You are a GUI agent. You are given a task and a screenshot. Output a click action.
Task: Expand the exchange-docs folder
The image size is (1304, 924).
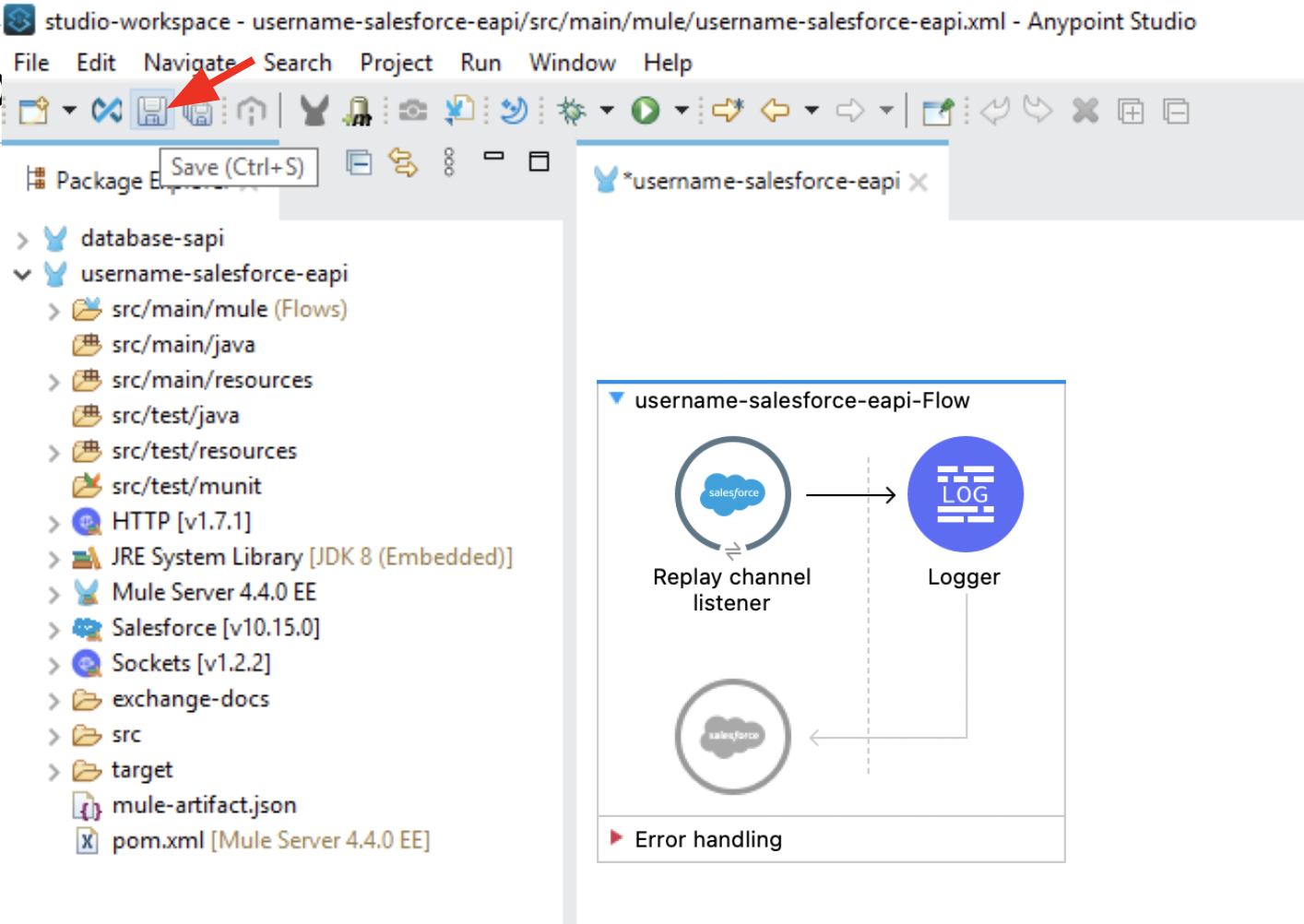pyautogui.click(x=53, y=701)
